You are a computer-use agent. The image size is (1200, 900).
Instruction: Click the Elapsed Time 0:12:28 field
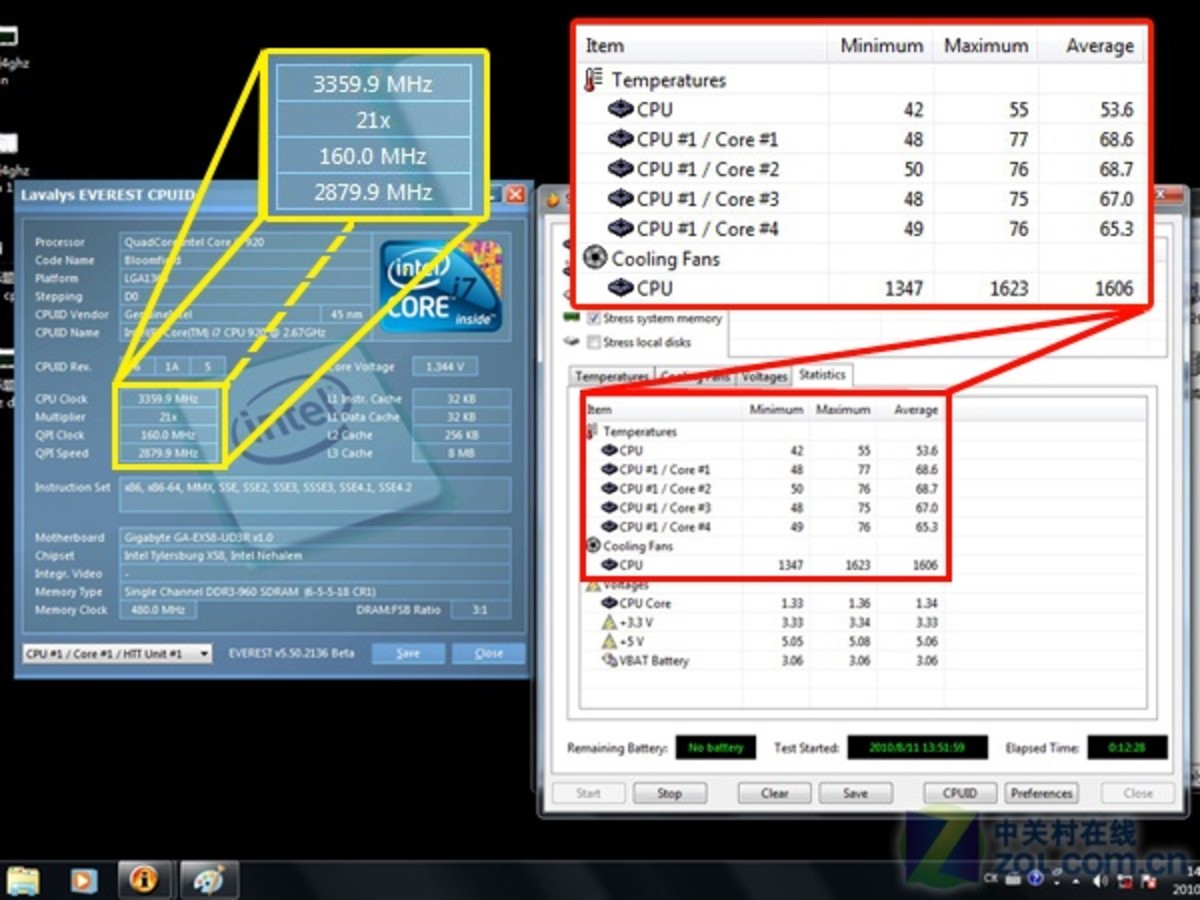[x=1127, y=748]
